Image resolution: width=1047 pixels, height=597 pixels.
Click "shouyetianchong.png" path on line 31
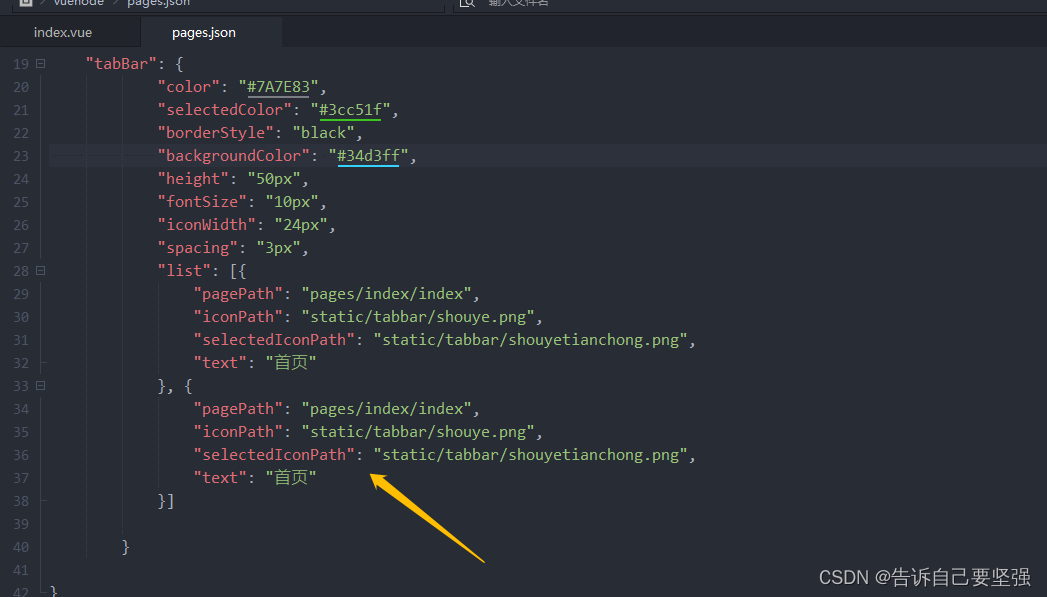pos(530,340)
